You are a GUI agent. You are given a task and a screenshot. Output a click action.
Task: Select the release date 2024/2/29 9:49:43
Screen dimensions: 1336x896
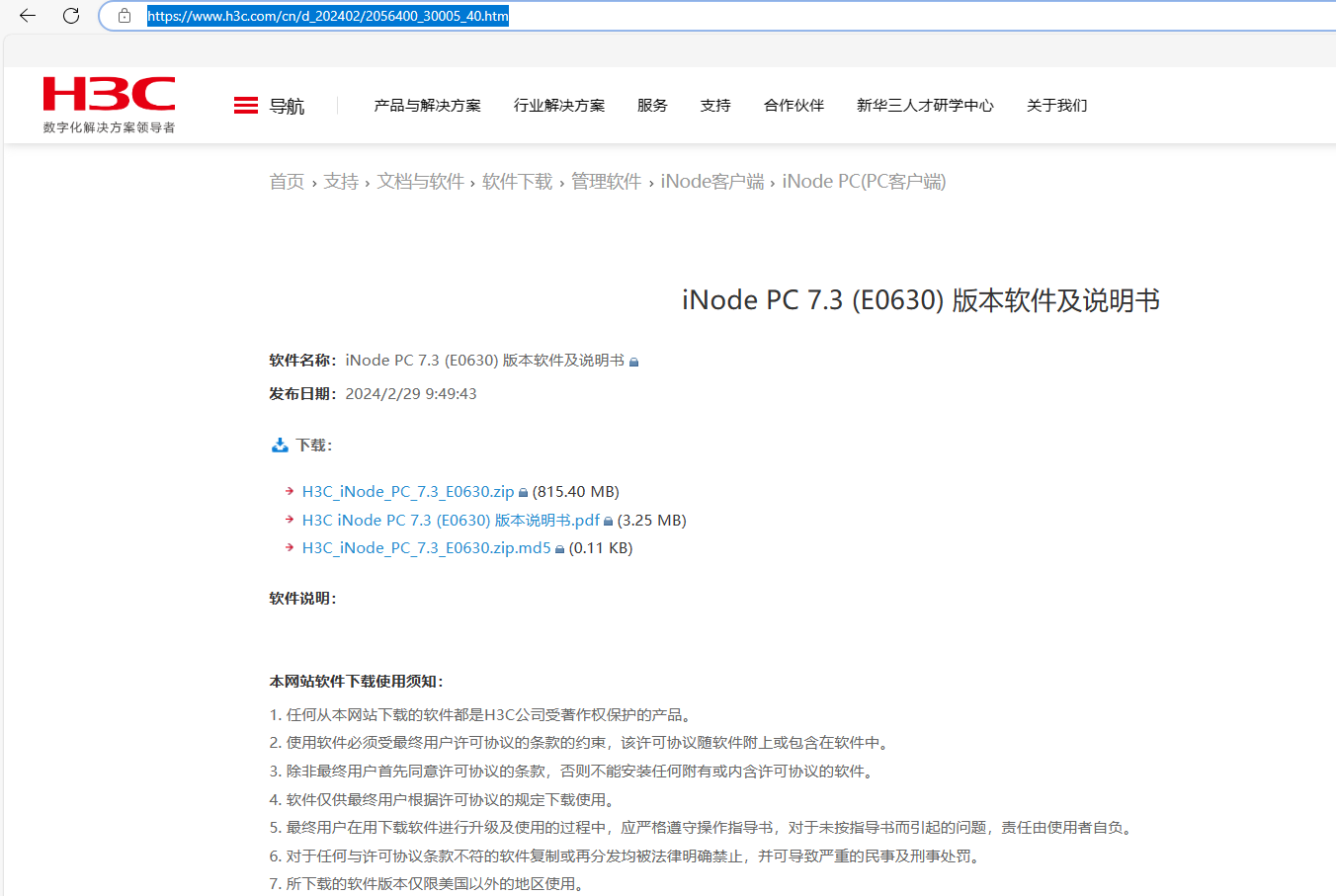click(411, 394)
